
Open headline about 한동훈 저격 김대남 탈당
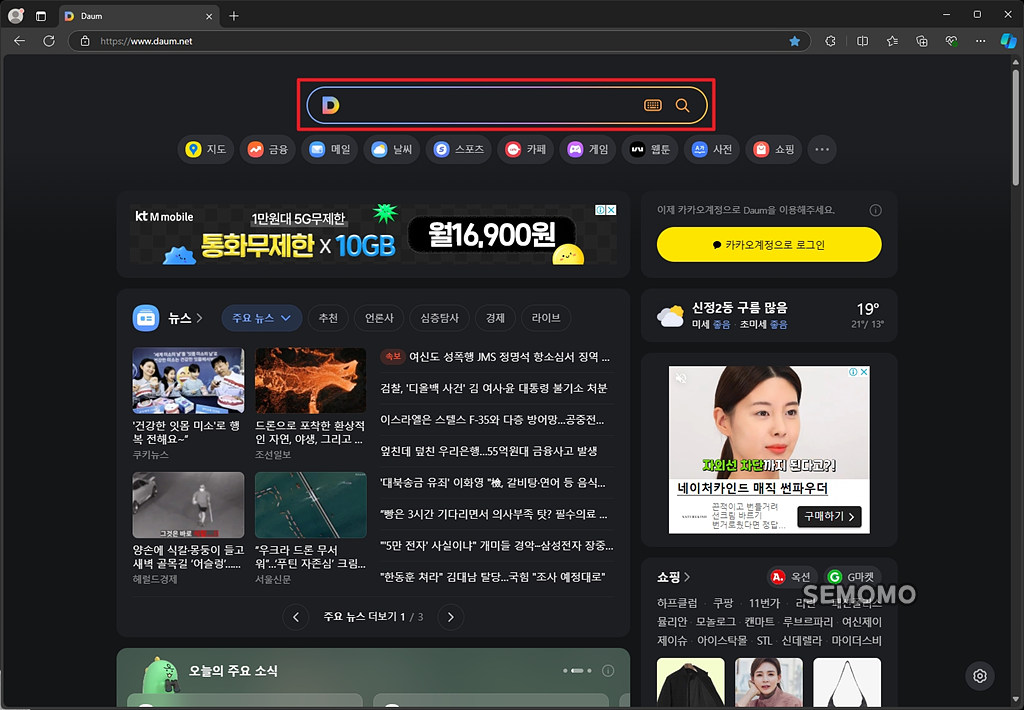[492, 577]
